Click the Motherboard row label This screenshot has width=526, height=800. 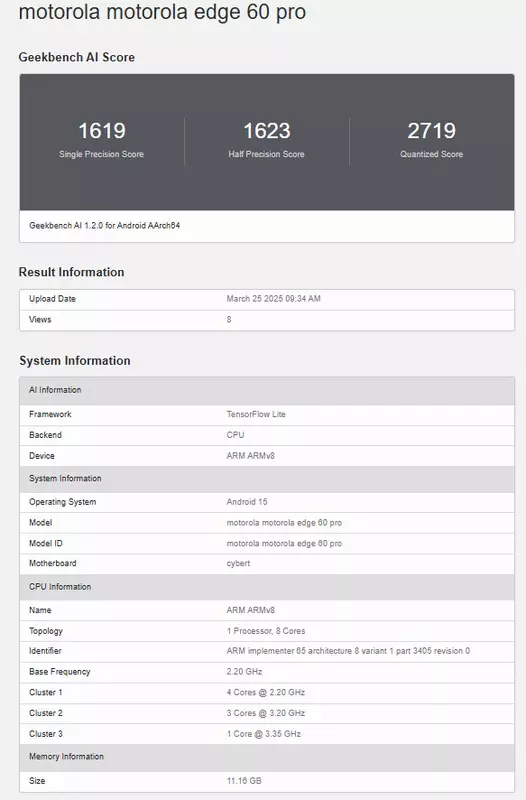[x=53, y=564]
